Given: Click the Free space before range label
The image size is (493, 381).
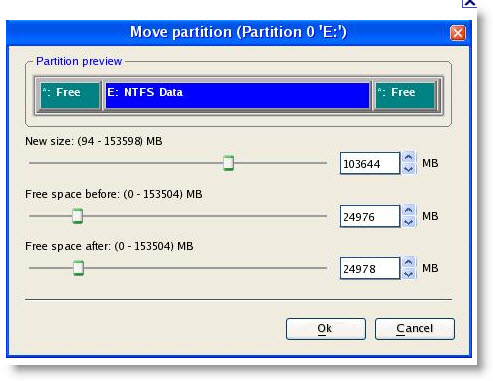Looking at the screenshot, I should click(114, 194).
